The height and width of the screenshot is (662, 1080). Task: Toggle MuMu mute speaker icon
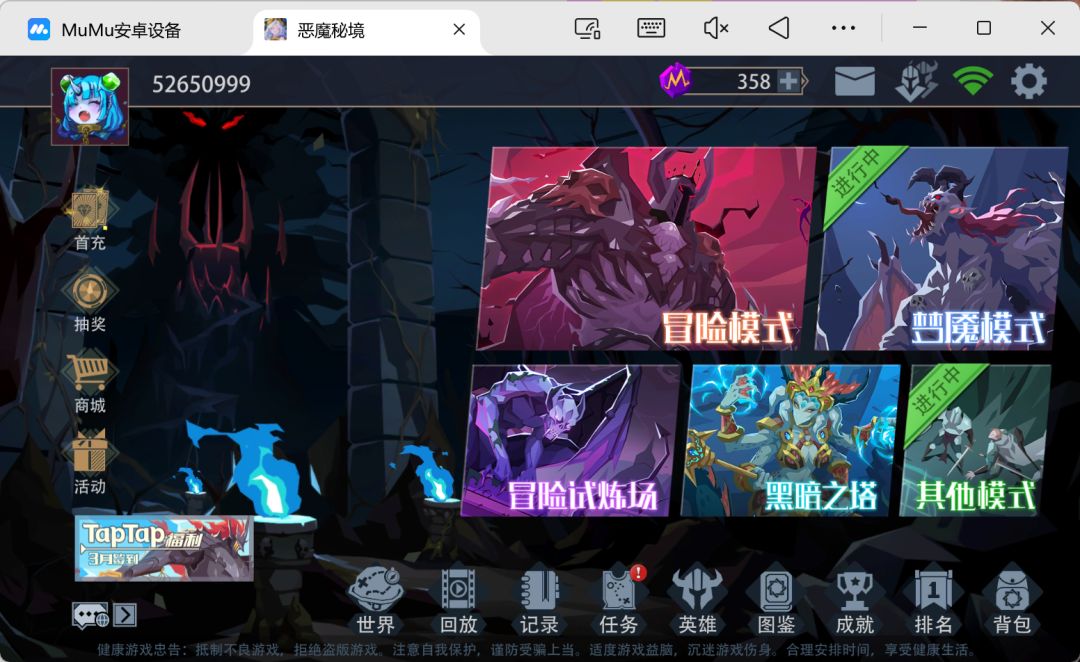coord(716,28)
